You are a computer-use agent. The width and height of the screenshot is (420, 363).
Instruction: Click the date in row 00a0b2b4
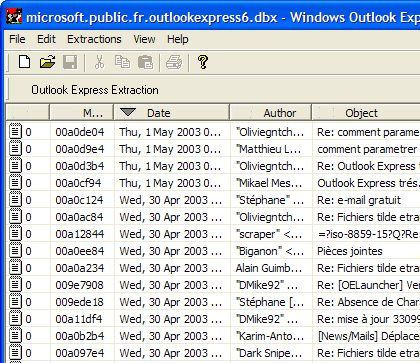coord(170,336)
